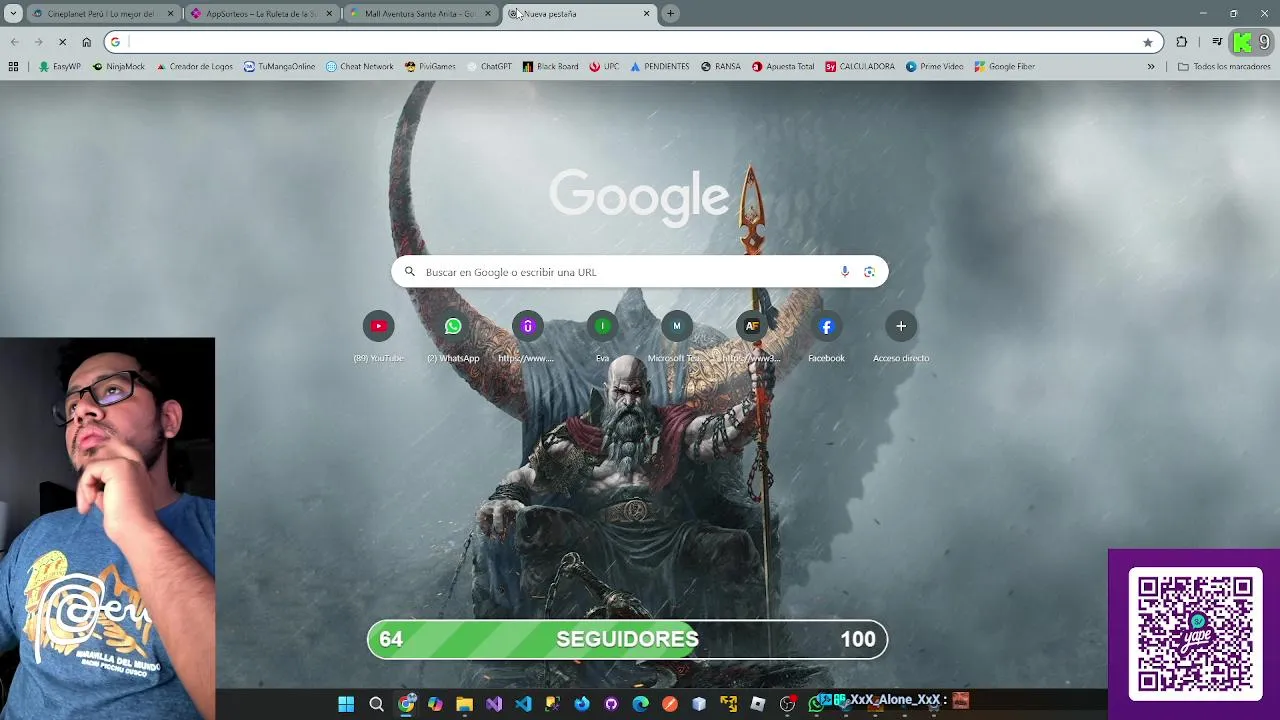Open the apps grid in bookmarks bar
Screen dimensions: 1280x720
tap(13, 67)
